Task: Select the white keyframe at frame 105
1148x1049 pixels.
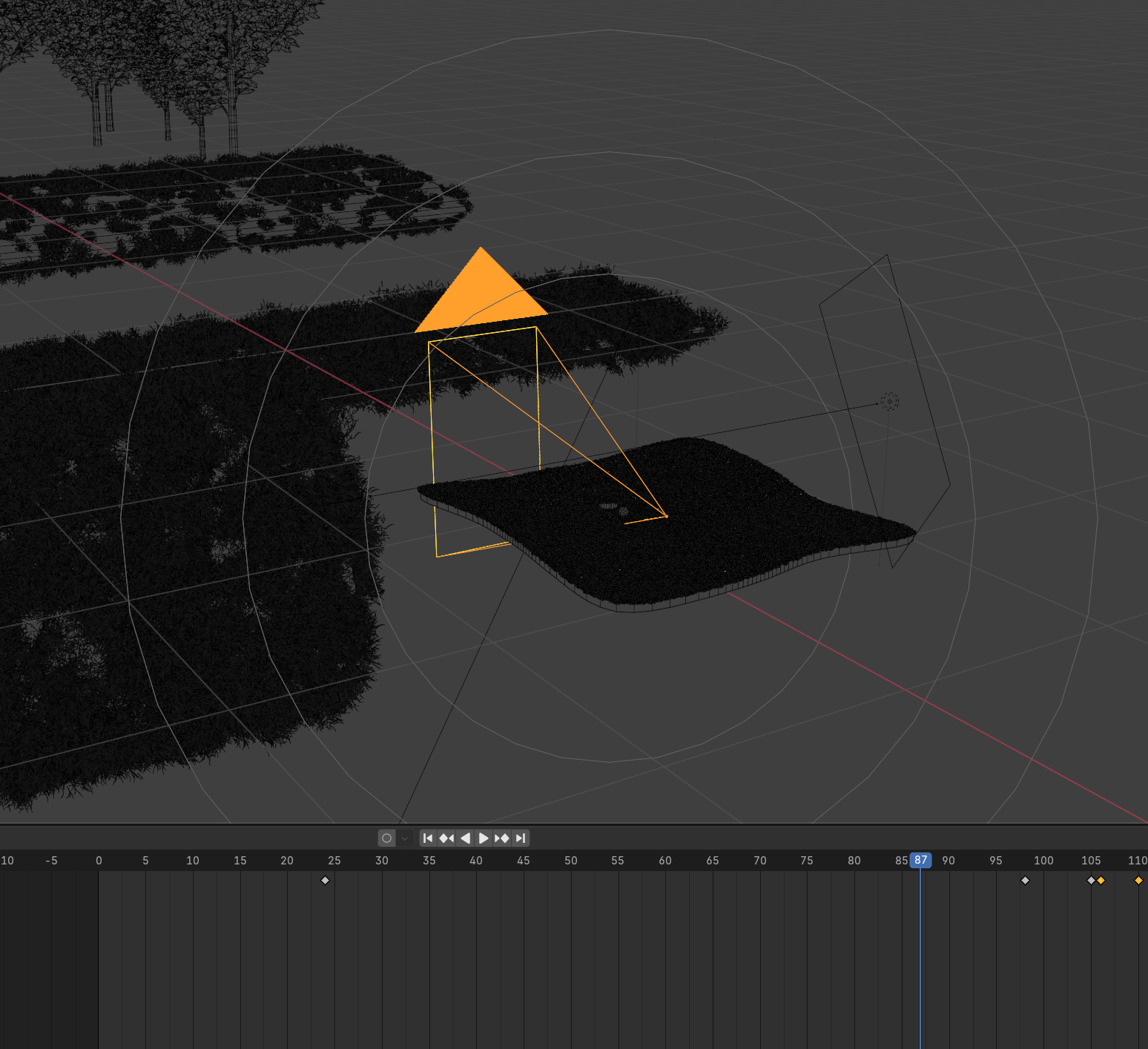Action: (1091, 880)
